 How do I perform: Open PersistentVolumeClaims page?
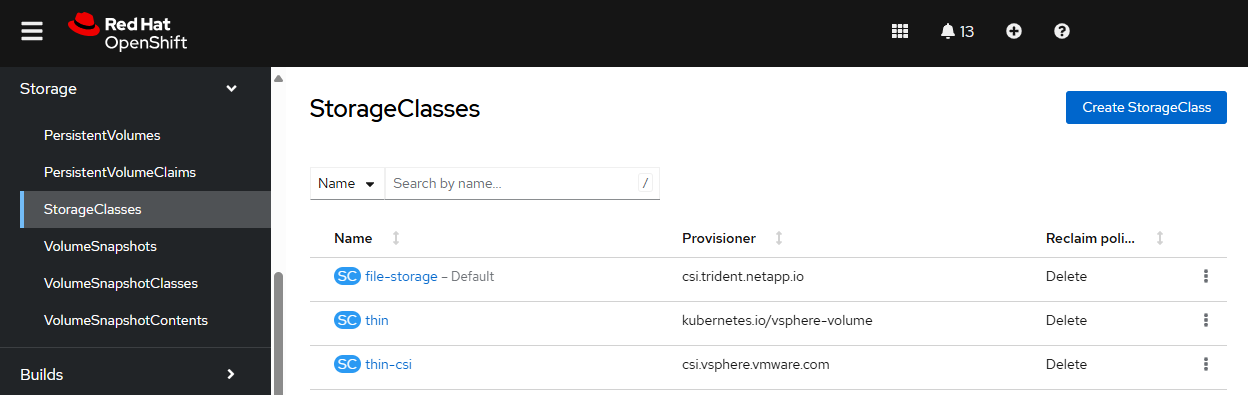pyautogui.click(x=120, y=172)
